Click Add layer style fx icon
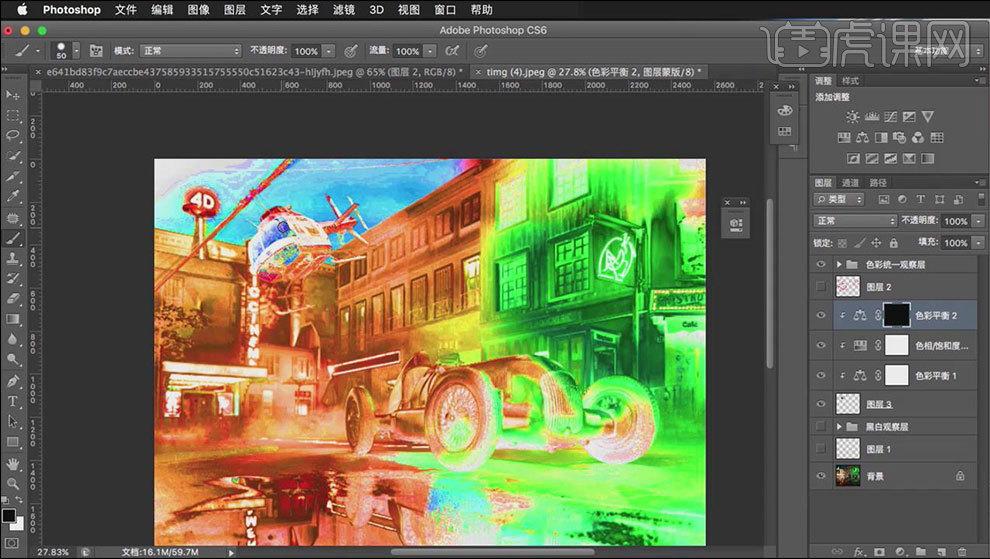 (x=859, y=551)
